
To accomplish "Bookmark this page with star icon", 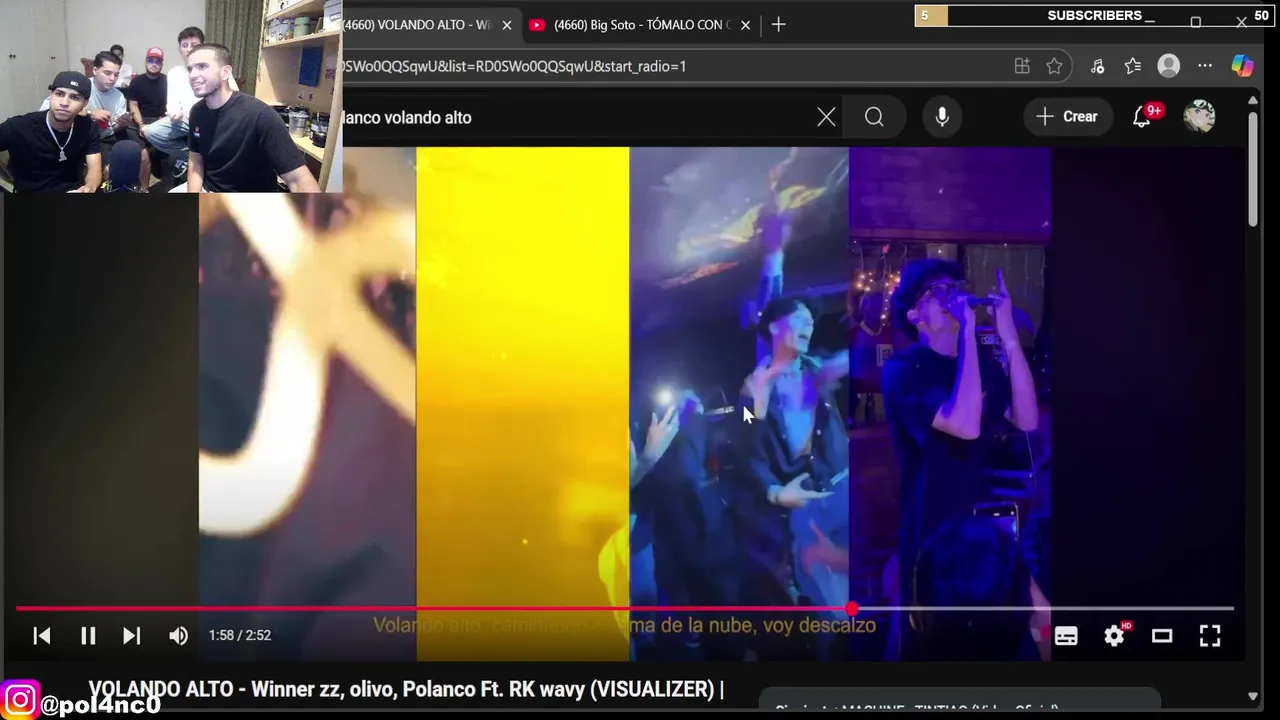I will 1054,66.
